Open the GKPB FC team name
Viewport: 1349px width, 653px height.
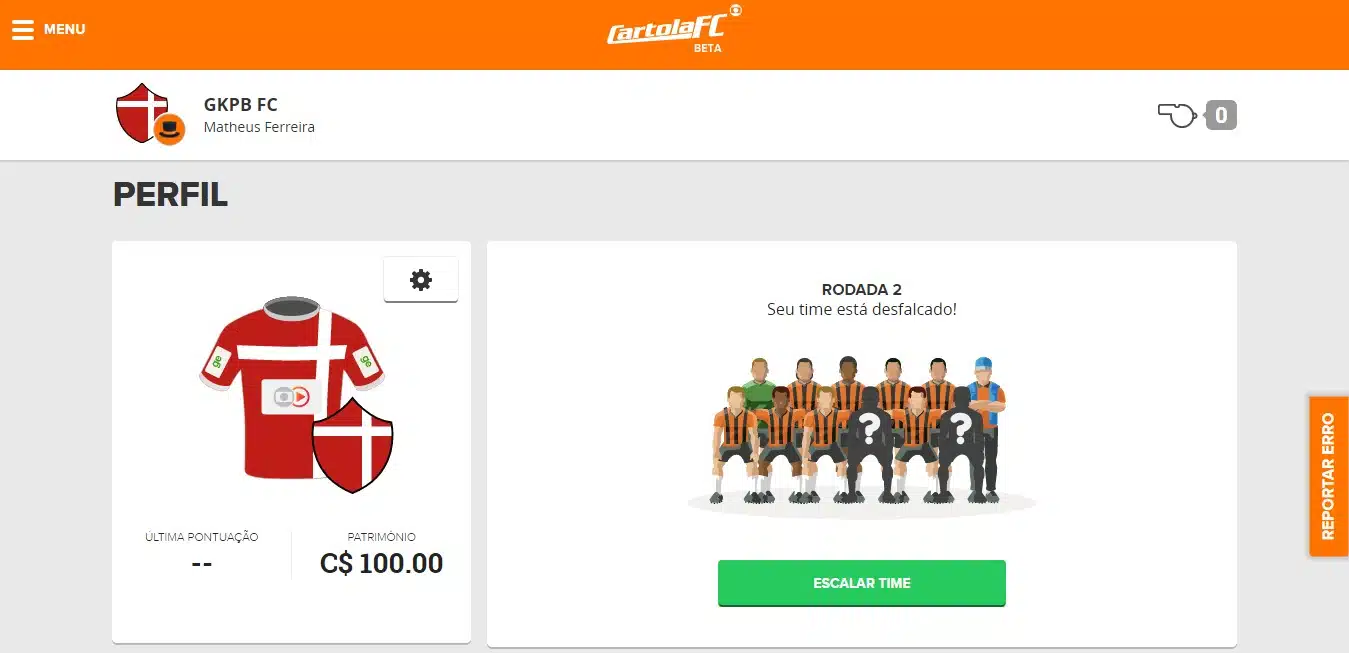pyautogui.click(x=241, y=104)
